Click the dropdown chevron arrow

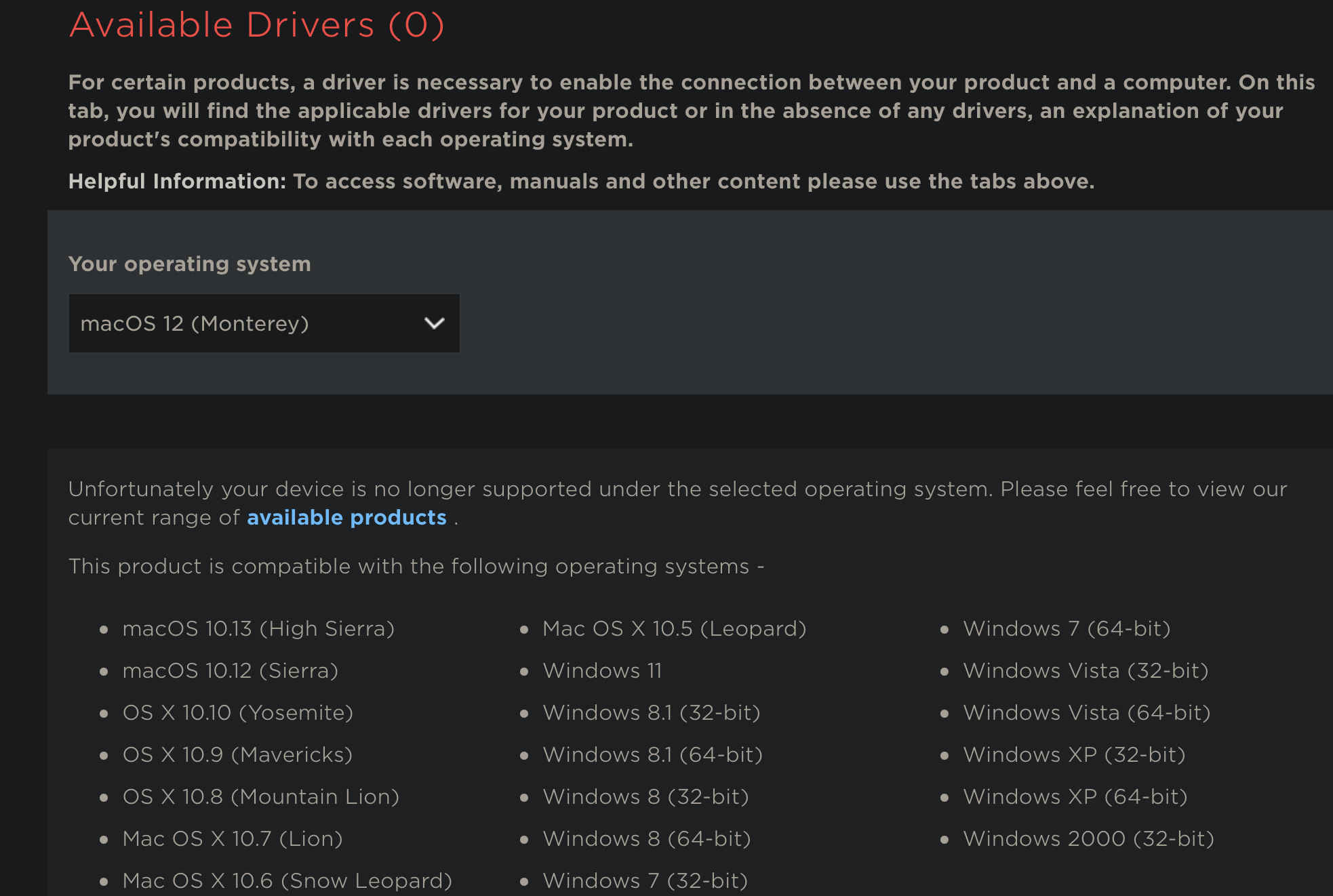click(434, 323)
